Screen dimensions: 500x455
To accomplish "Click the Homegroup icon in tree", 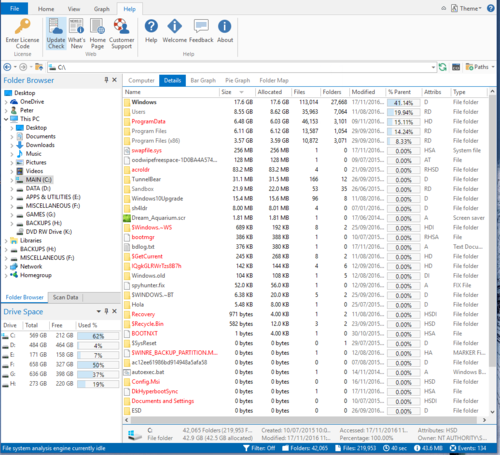I will click(14, 275).
